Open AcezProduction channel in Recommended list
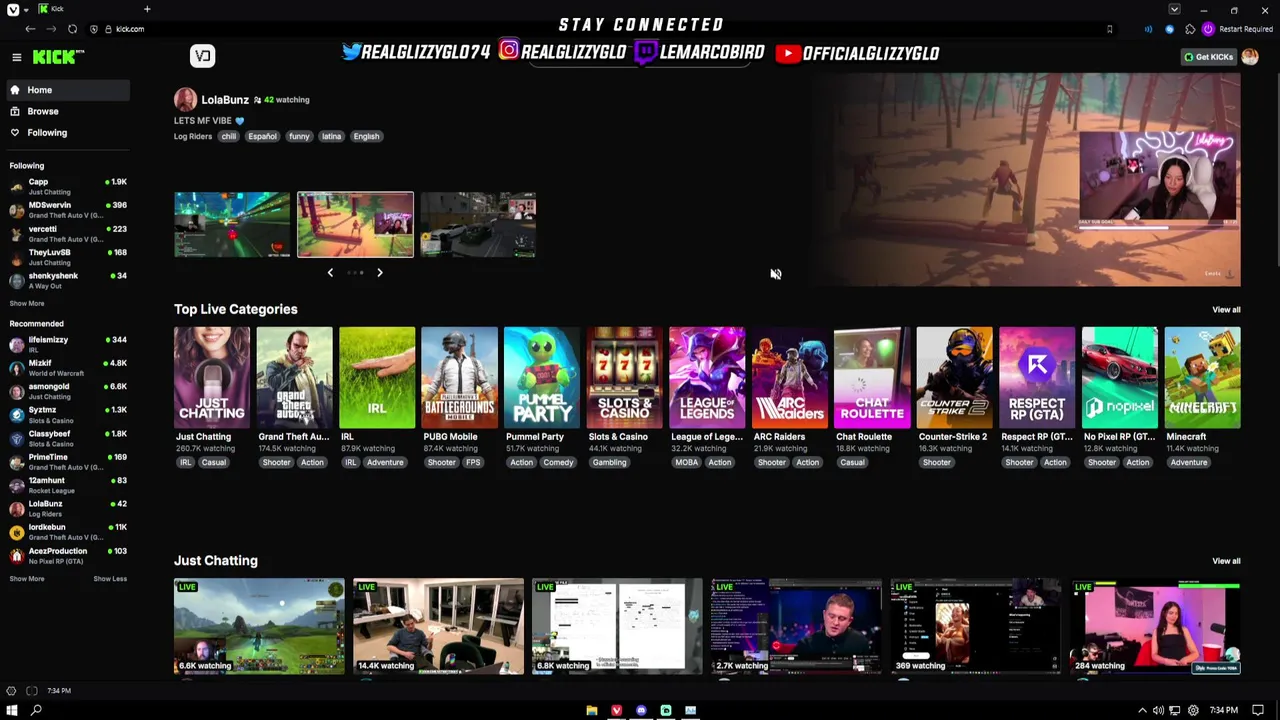Image resolution: width=1280 pixels, height=720 pixels. [68, 555]
